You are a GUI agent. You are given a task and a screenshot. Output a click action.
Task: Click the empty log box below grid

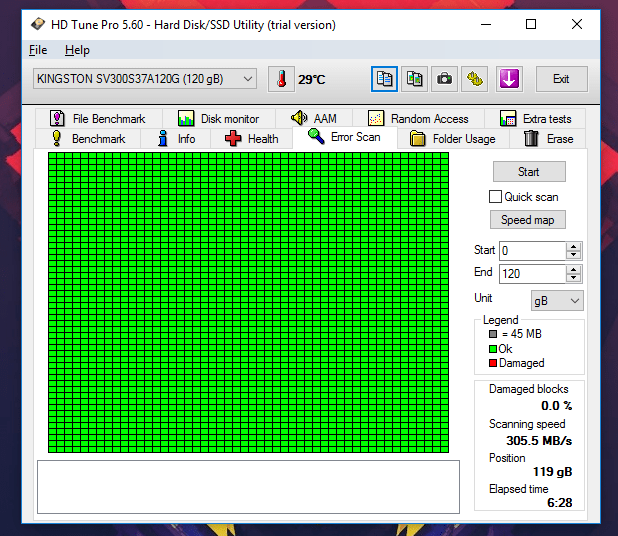coord(248,487)
